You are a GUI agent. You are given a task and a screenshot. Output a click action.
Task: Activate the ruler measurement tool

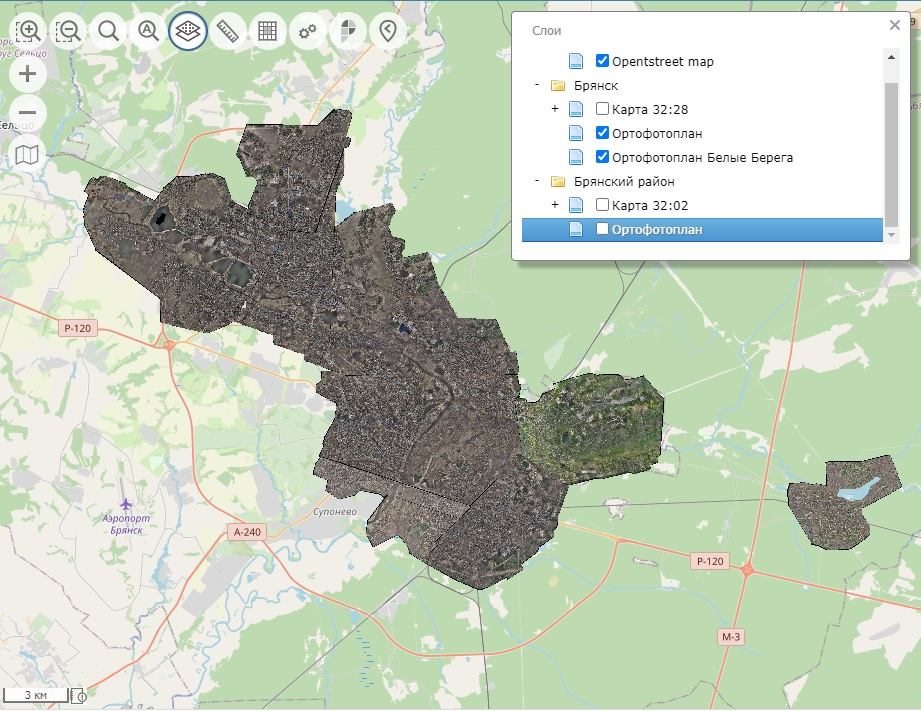[x=228, y=31]
